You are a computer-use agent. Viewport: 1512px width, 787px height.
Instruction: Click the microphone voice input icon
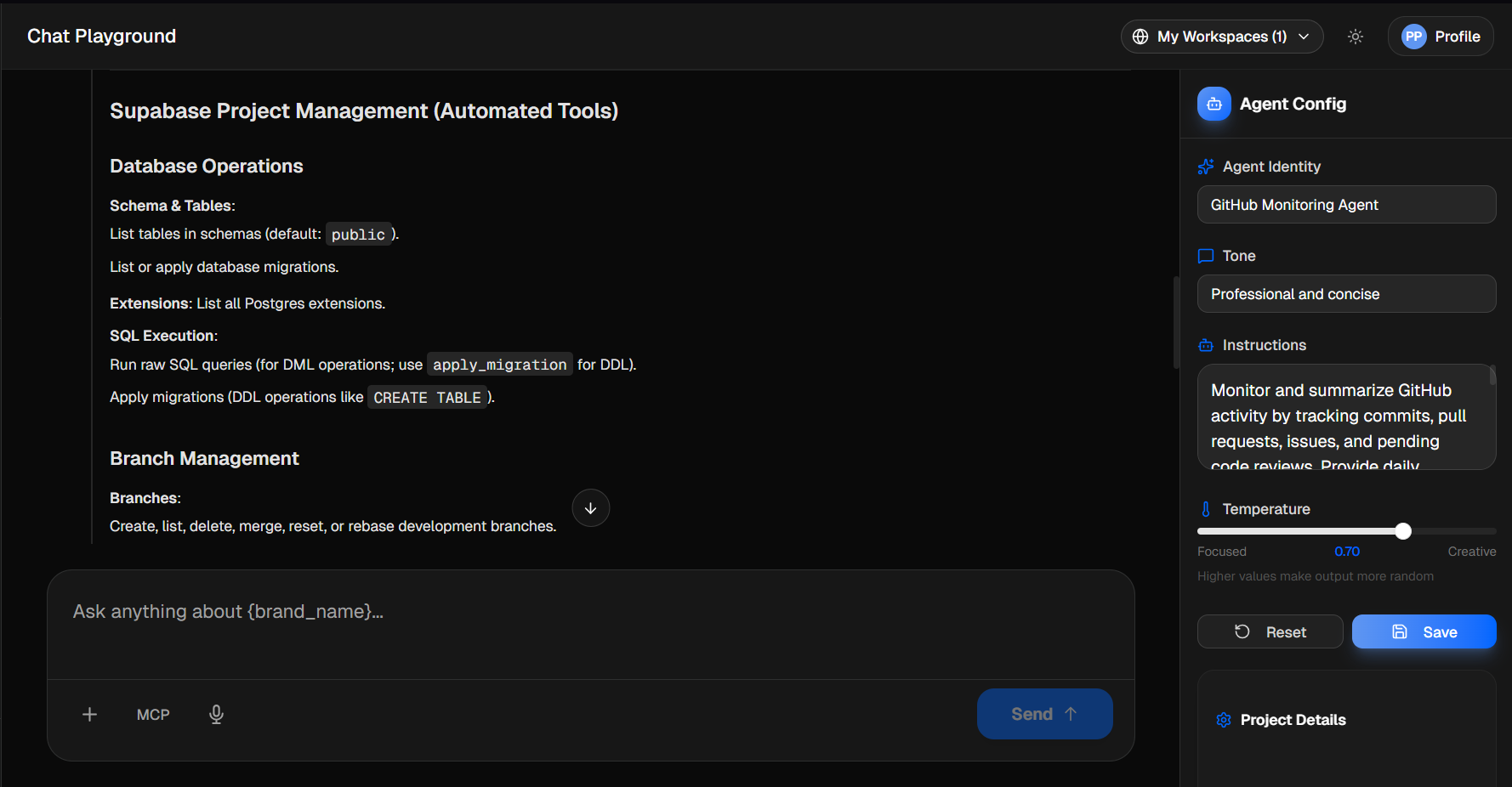click(x=217, y=715)
